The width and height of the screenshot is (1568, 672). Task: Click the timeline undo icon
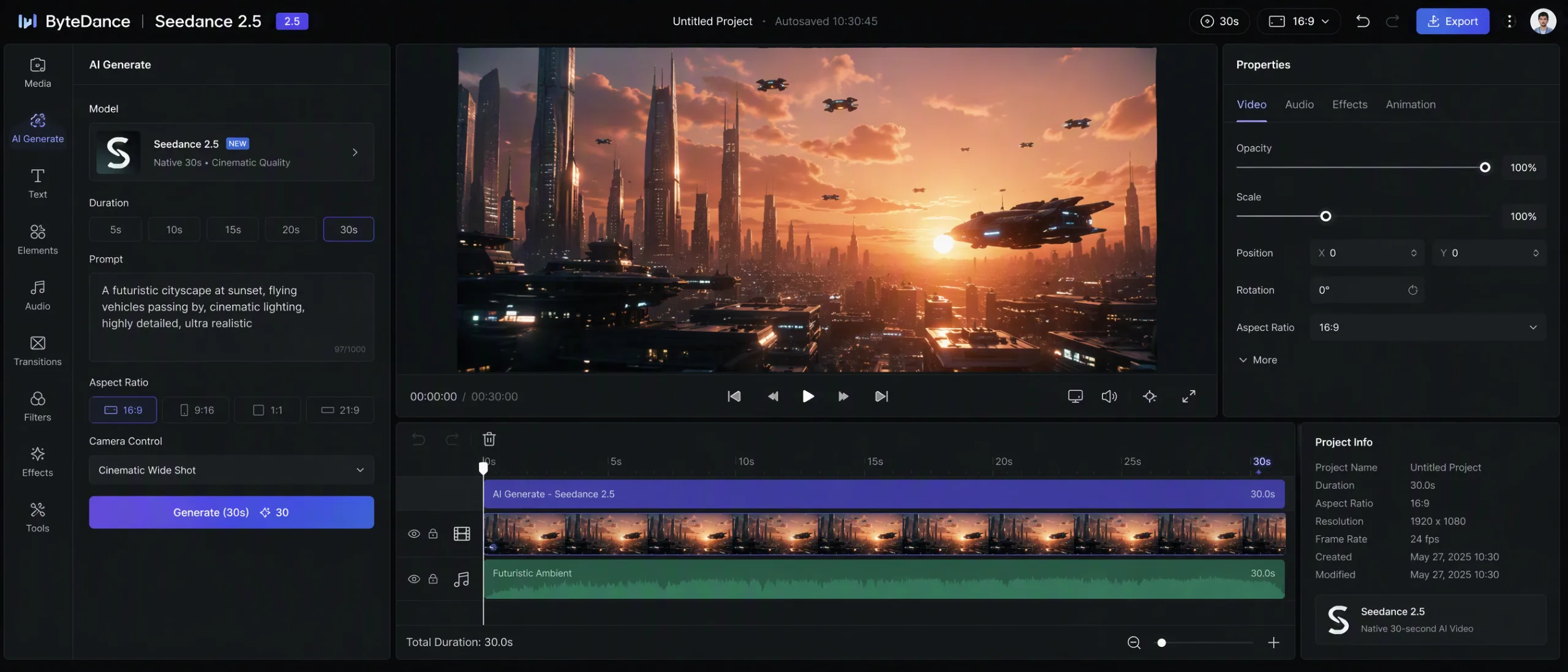click(418, 439)
